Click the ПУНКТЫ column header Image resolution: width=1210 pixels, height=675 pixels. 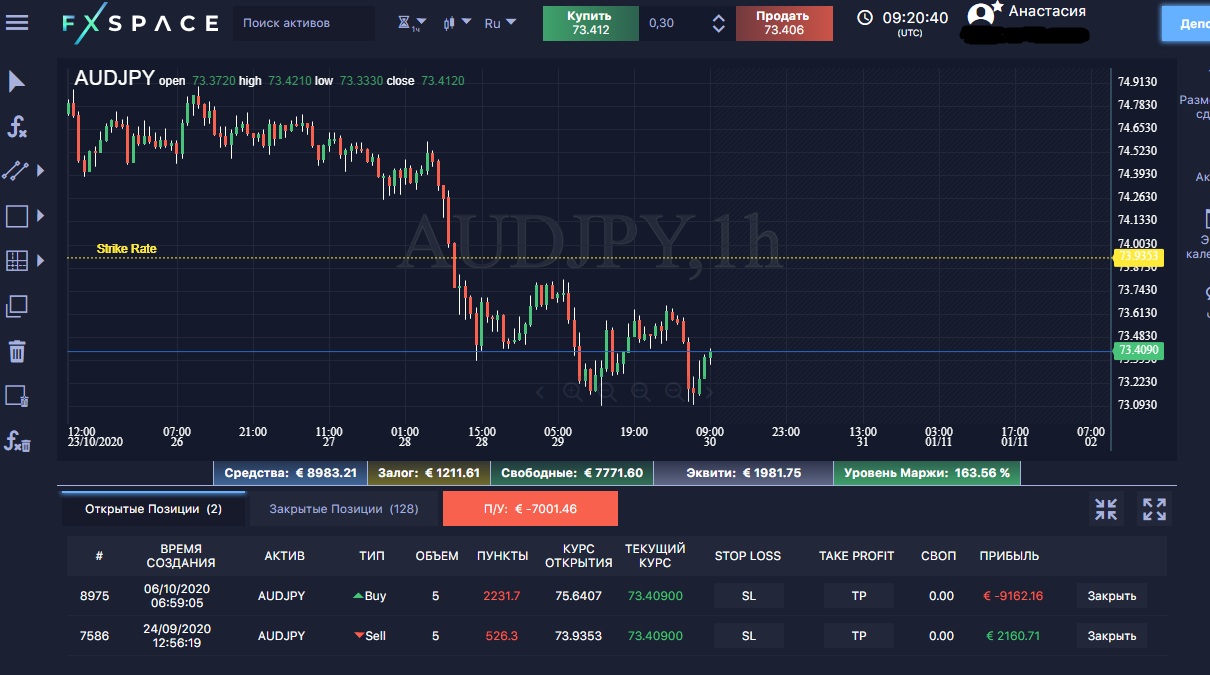pos(503,556)
